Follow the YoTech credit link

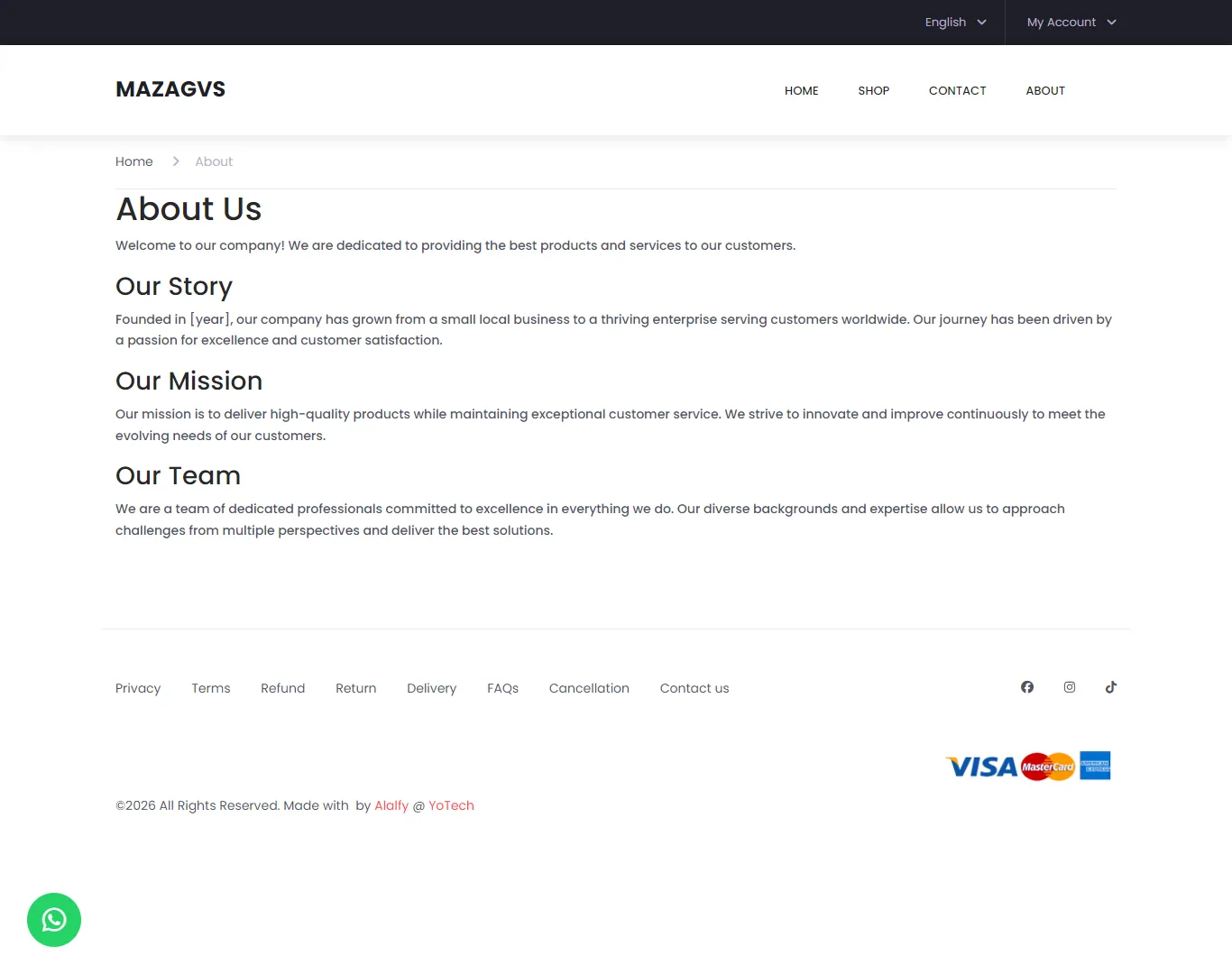(451, 805)
